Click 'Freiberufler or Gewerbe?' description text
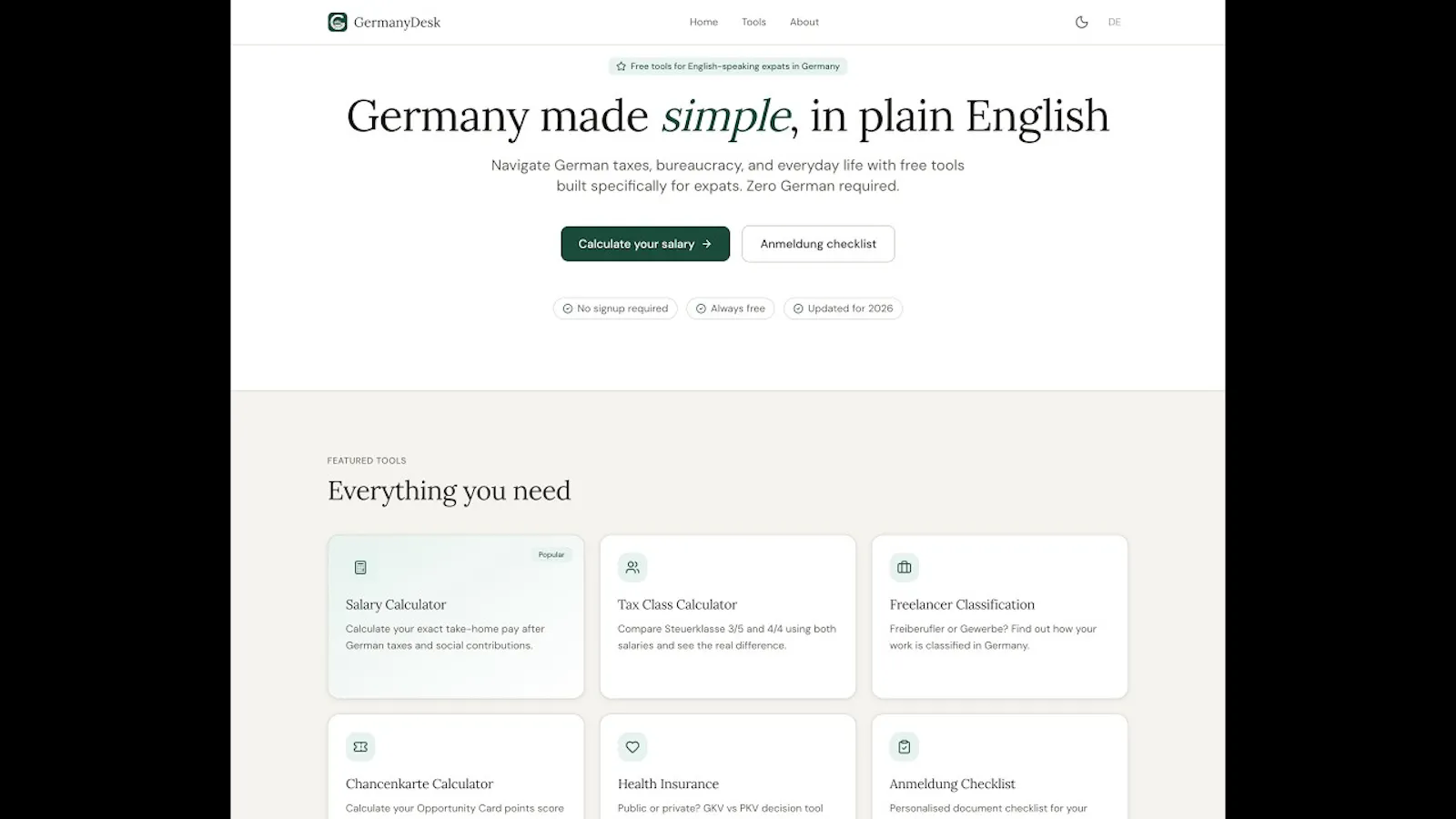 pos(993,637)
